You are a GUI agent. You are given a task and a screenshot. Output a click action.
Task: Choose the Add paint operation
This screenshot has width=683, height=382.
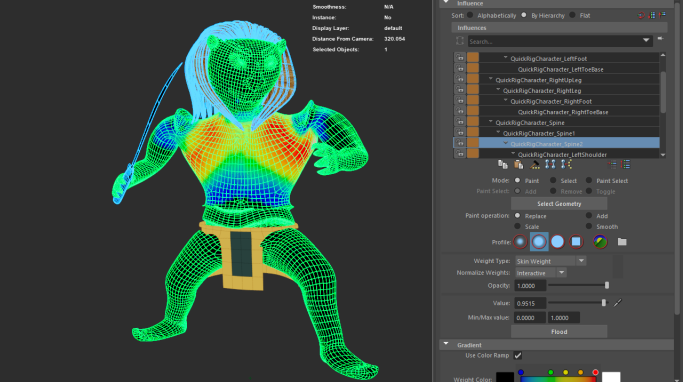(589, 216)
